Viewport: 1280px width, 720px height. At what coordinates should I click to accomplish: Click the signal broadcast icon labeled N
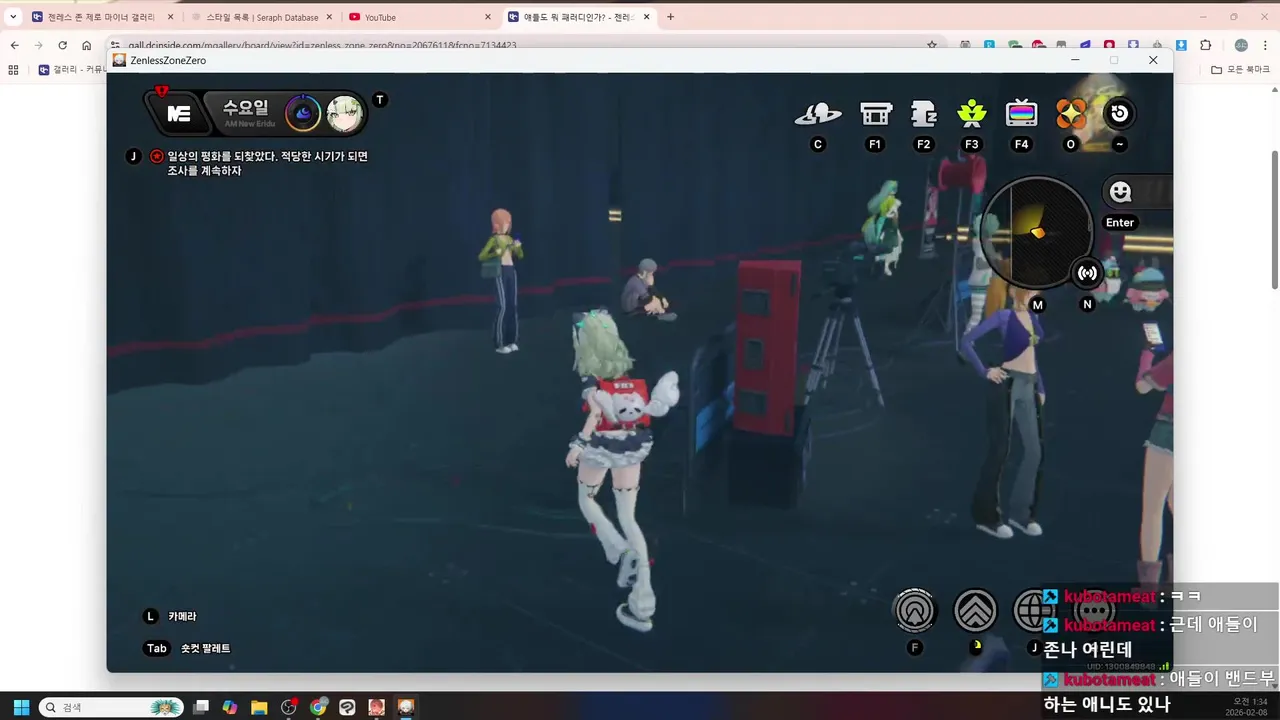pos(1087,273)
